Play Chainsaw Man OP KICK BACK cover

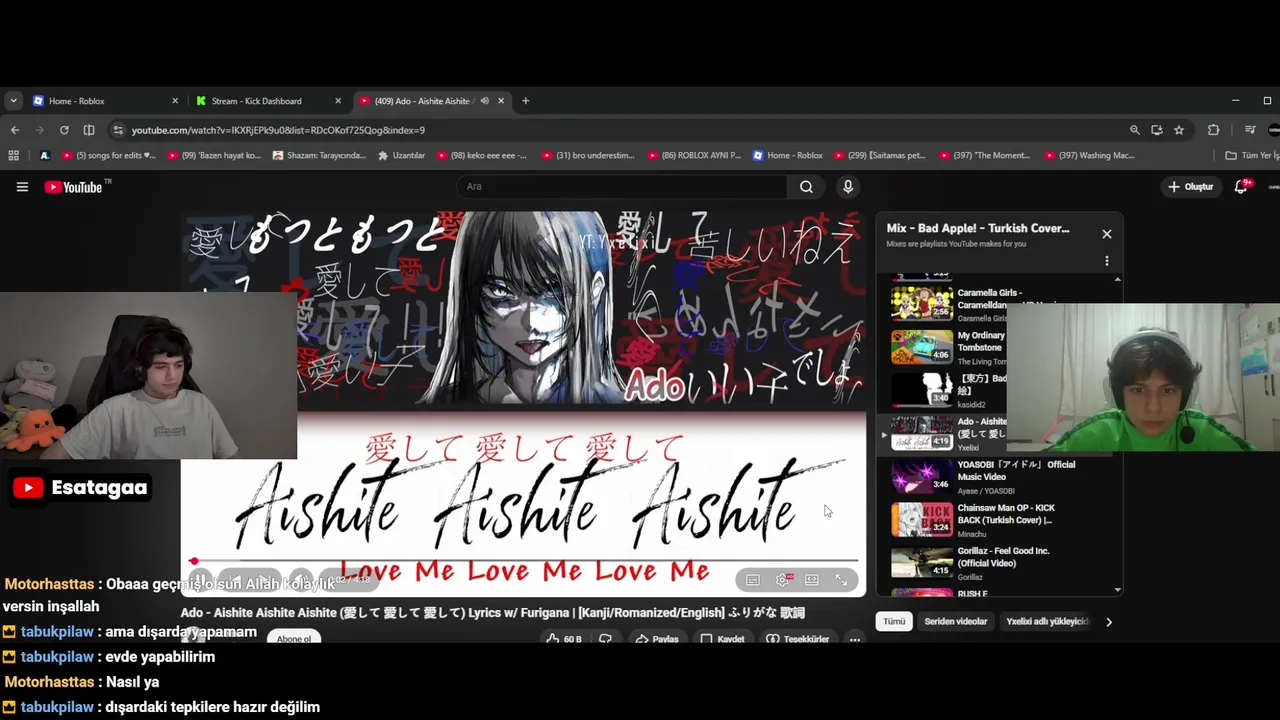coord(1000,519)
